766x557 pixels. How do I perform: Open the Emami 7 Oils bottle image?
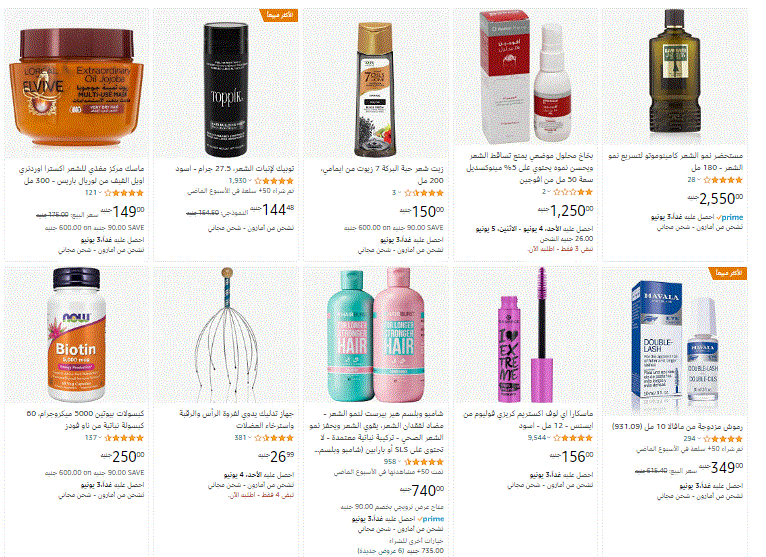click(x=375, y=89)
